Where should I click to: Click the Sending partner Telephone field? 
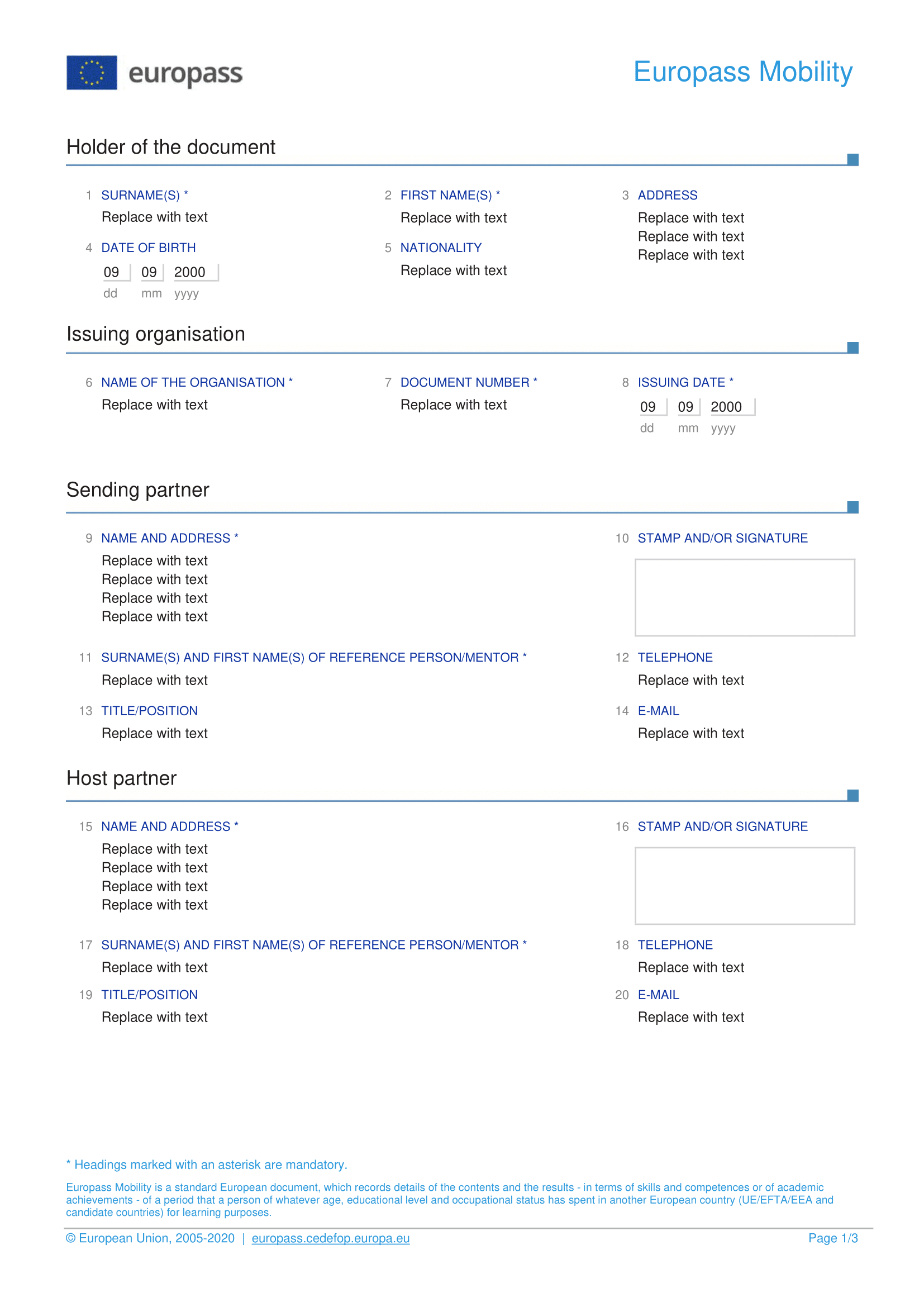[690, 680]
